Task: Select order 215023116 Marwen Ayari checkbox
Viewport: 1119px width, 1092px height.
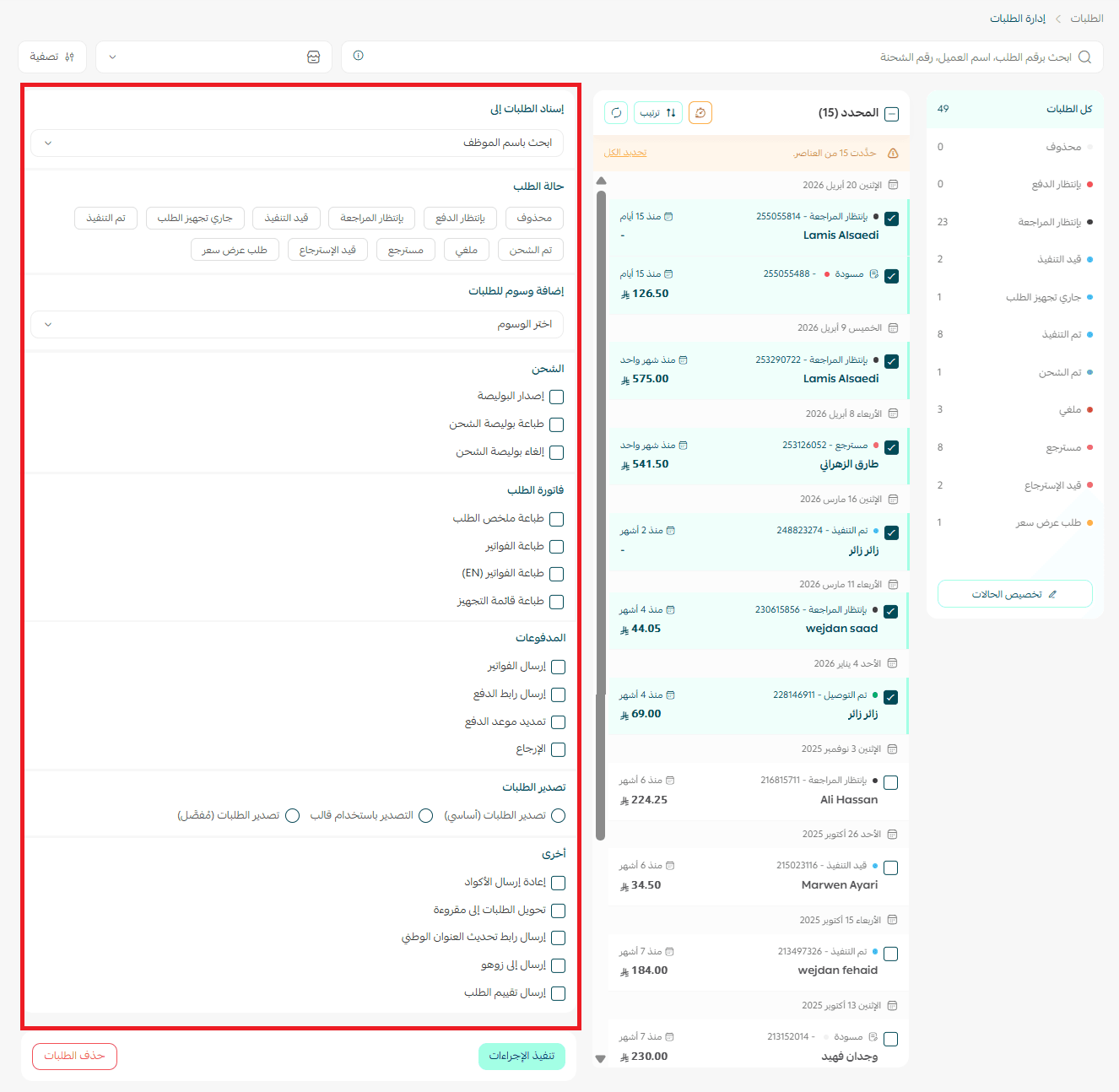Action: pyautogui.click(x=891, y=868)
